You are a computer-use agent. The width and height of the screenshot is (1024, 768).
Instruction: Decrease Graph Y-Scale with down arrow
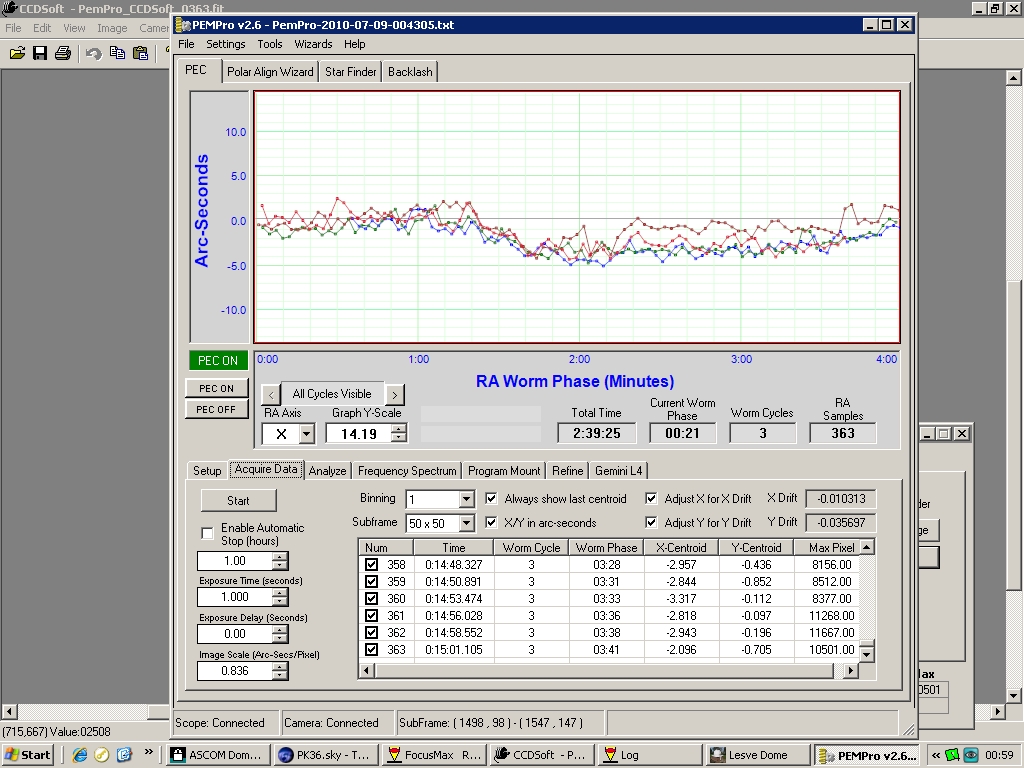pyautogui.click(x=399, y=438)
